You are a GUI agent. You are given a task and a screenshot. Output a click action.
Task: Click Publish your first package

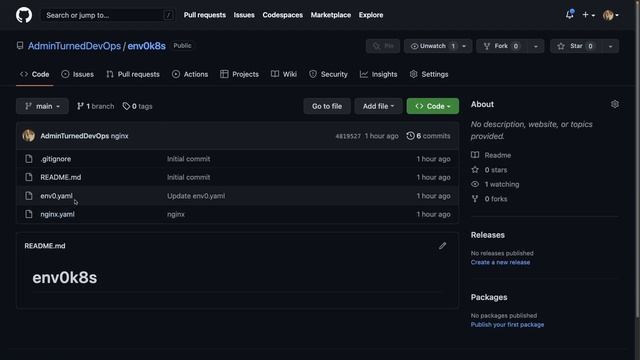click(507, 325)
